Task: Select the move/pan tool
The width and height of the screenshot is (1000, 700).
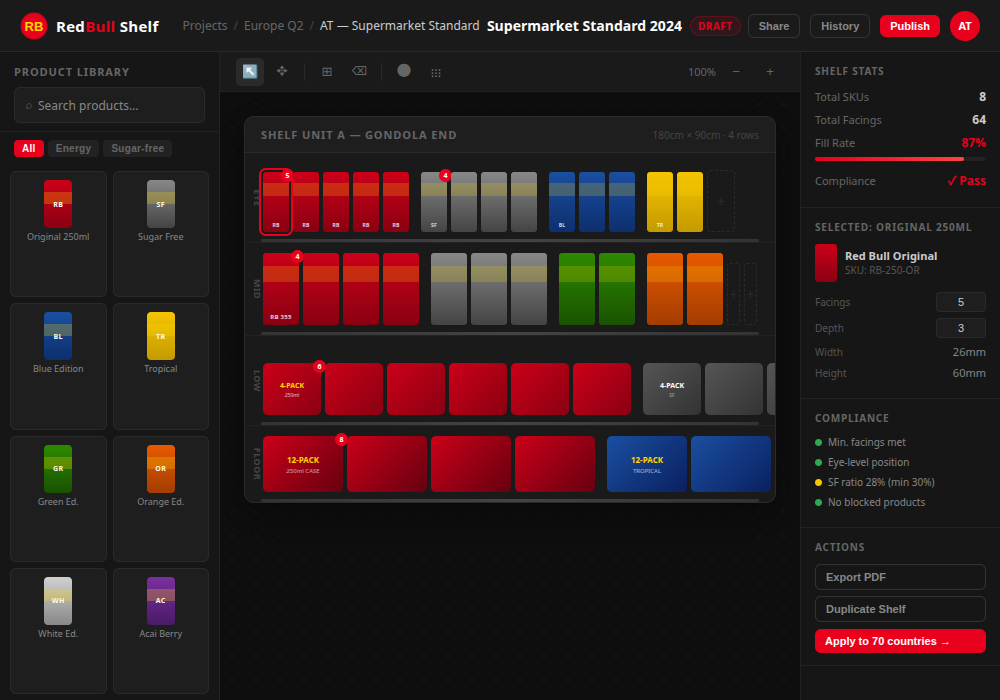Action: [x=282, y=71]
